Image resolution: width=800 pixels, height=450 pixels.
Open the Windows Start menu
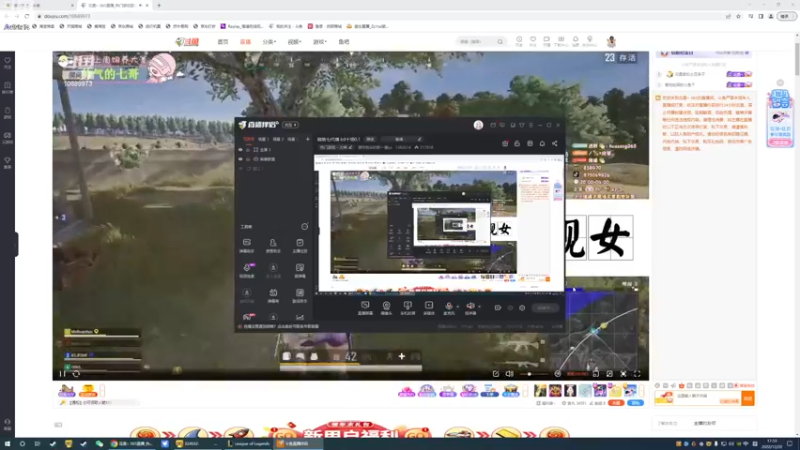7,444
